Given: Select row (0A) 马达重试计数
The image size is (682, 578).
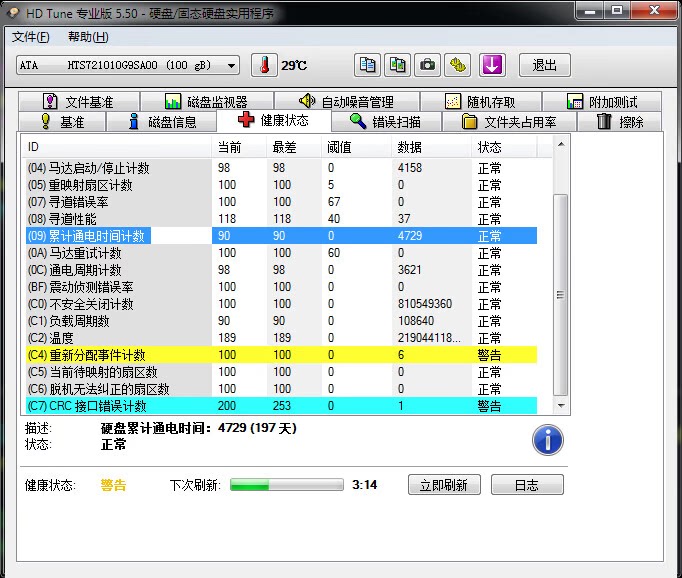Looking at the screenshot, I should pyautogui.click(x=281, y=253).
